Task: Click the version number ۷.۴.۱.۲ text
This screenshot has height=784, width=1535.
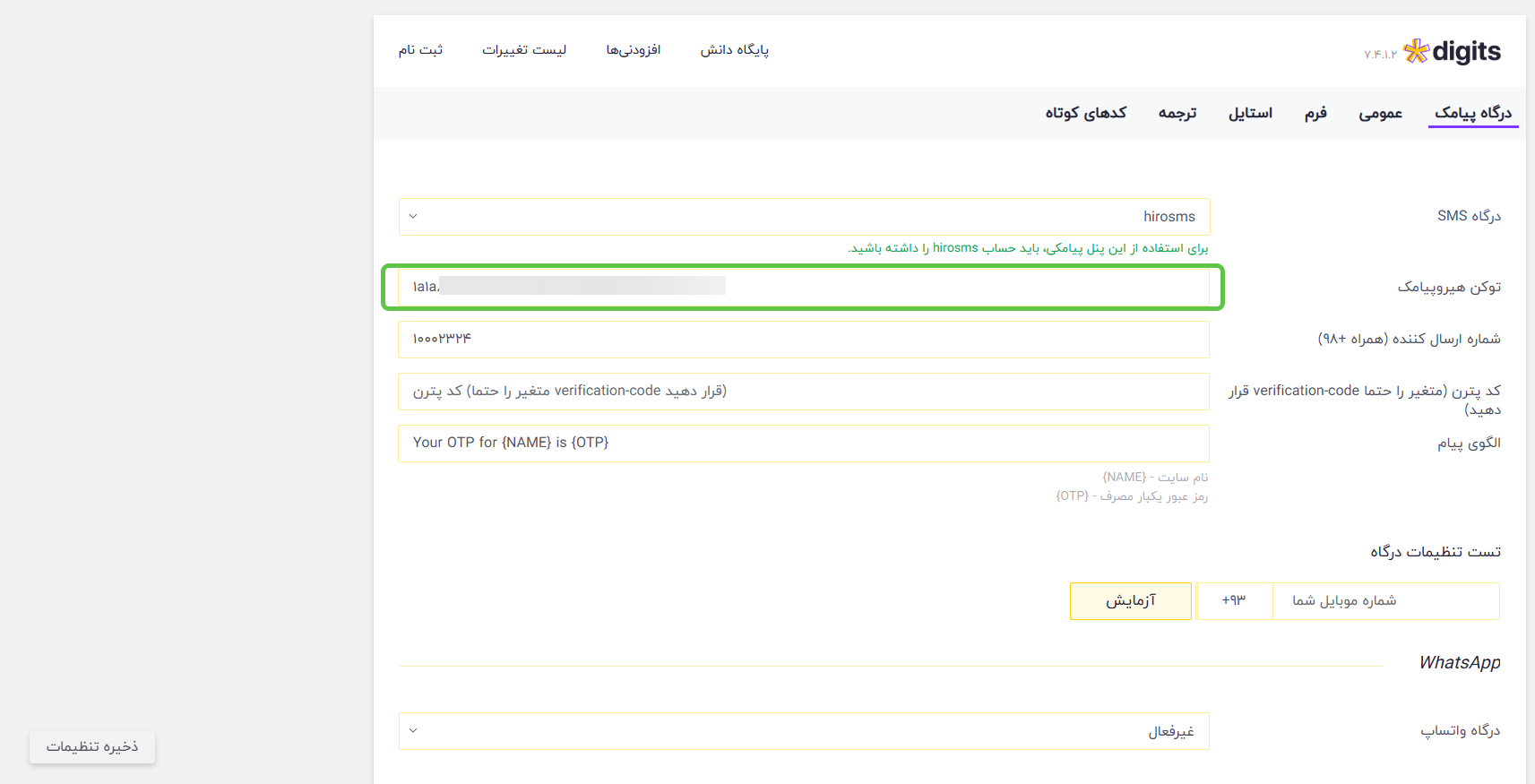Action: point(1380,55)
